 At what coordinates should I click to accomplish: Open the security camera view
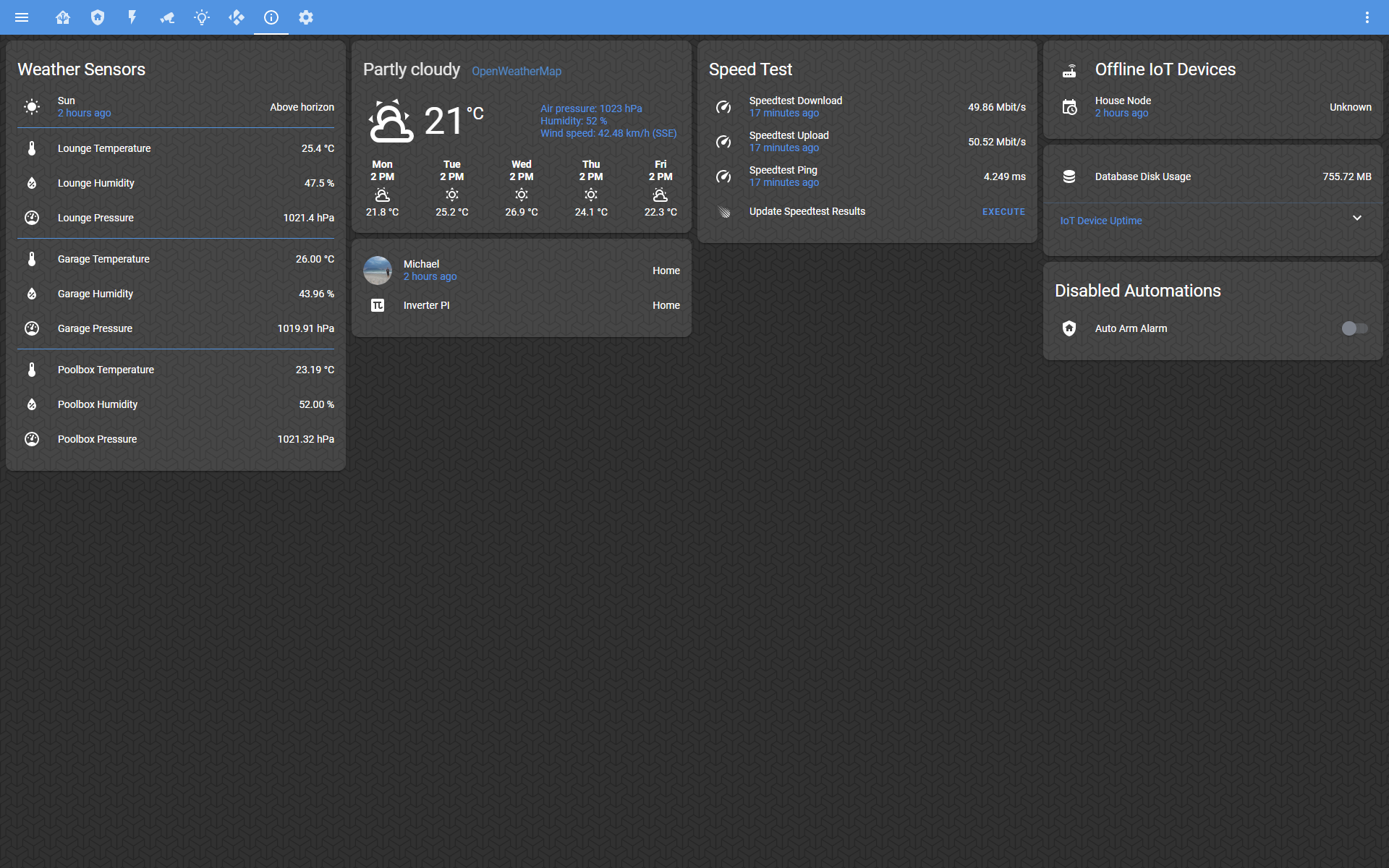pos(167,17)
